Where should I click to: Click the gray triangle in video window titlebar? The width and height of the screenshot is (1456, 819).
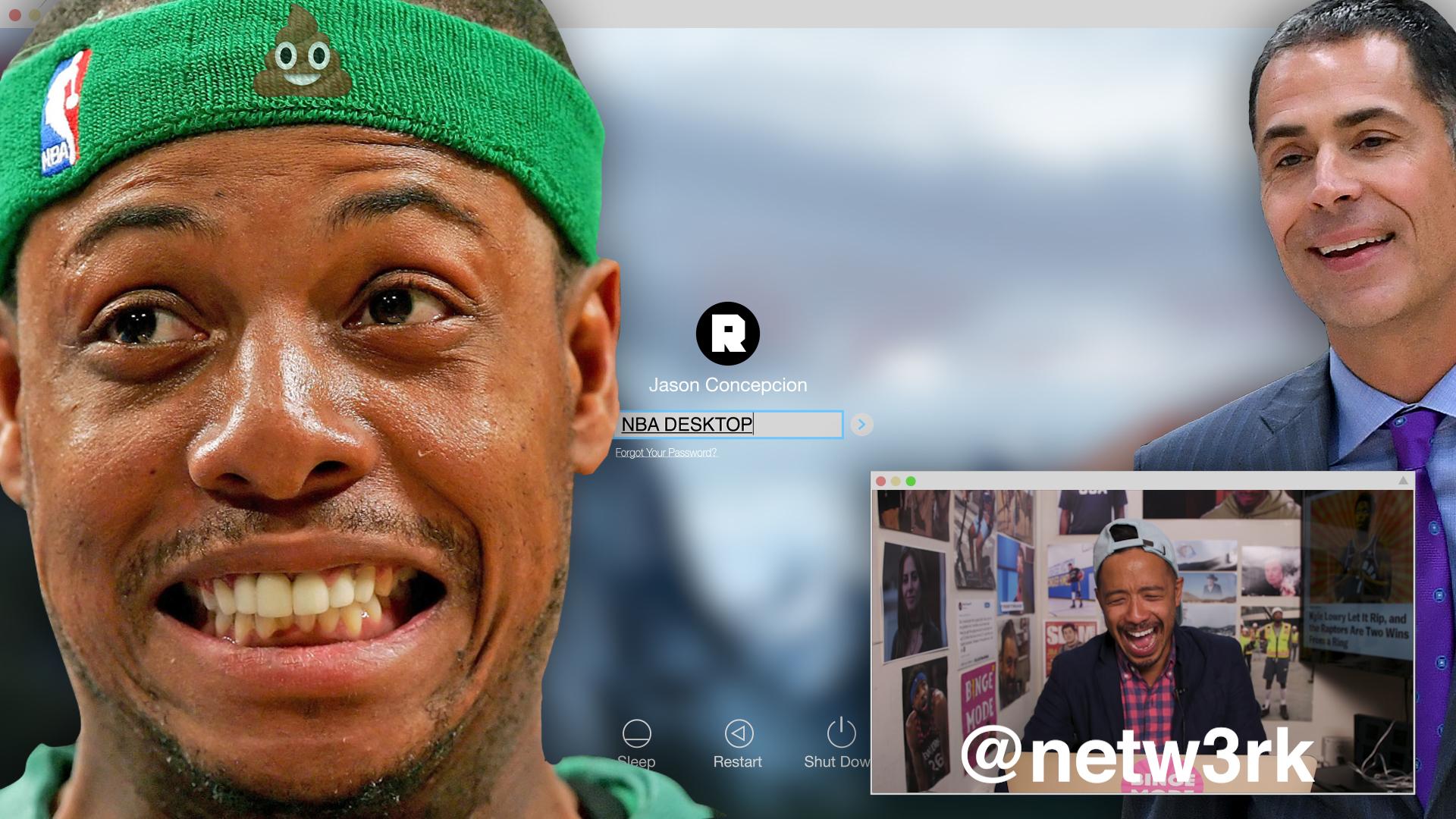[x=1403, y=481]
